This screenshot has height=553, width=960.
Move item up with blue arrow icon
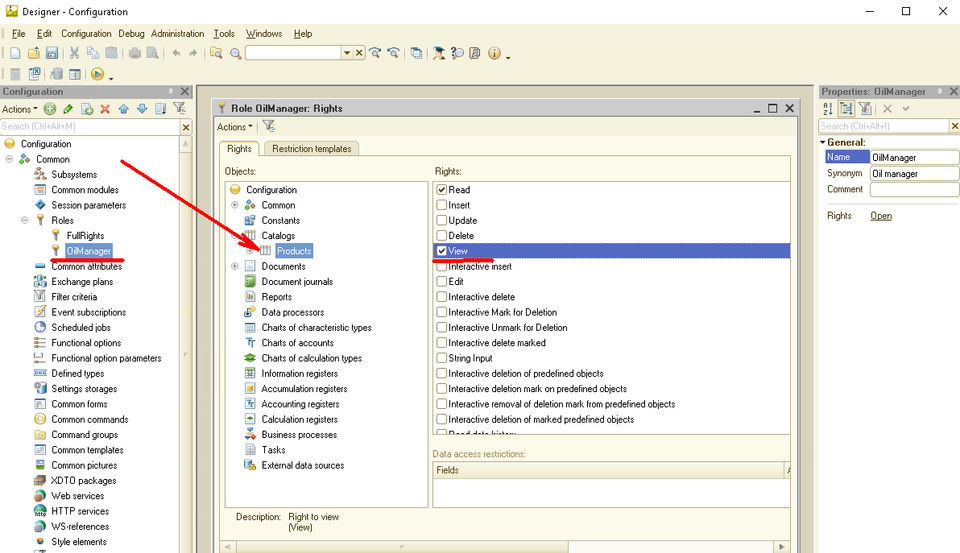pyautogui.click(x=124, y=109)
